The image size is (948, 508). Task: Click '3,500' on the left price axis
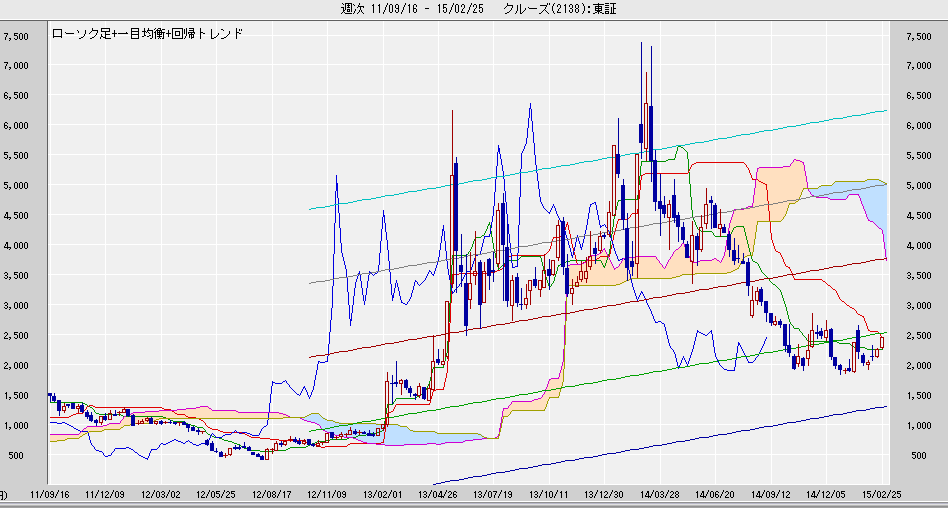16,276
